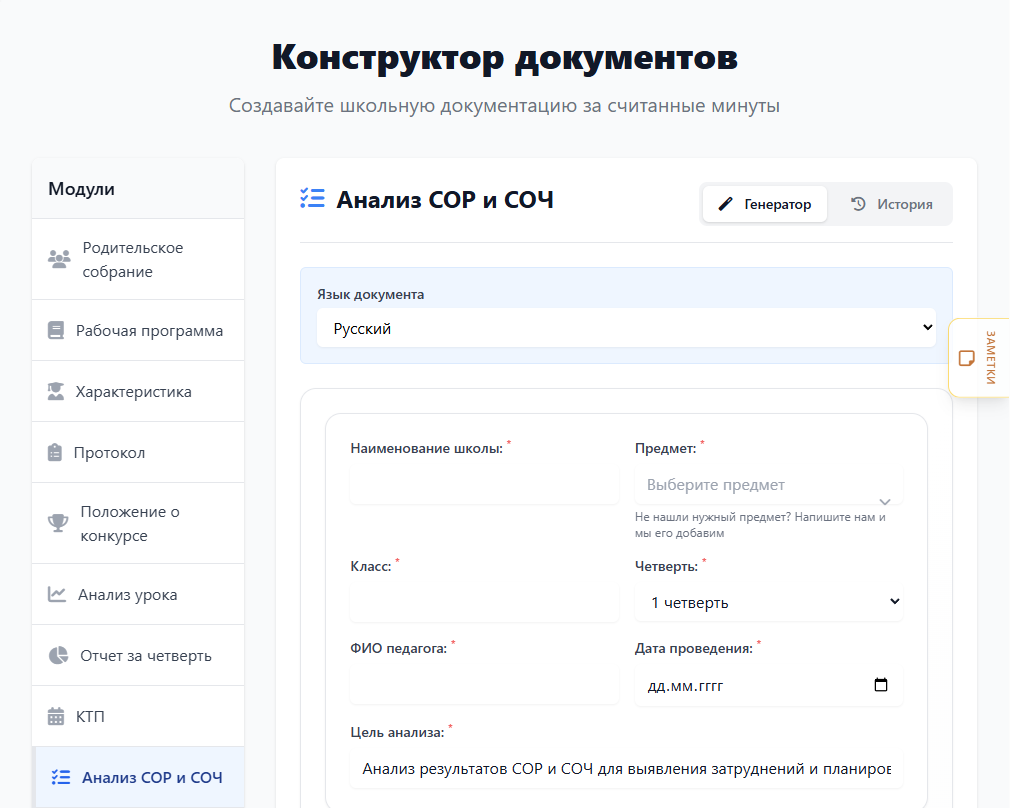Click the Модули sidebar heading

[x=81, y=189]
